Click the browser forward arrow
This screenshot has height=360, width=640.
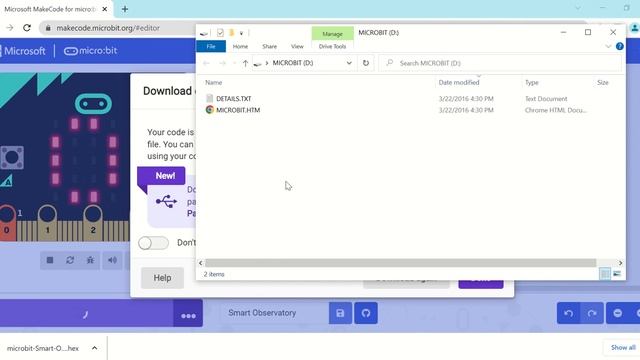[10, 28]
